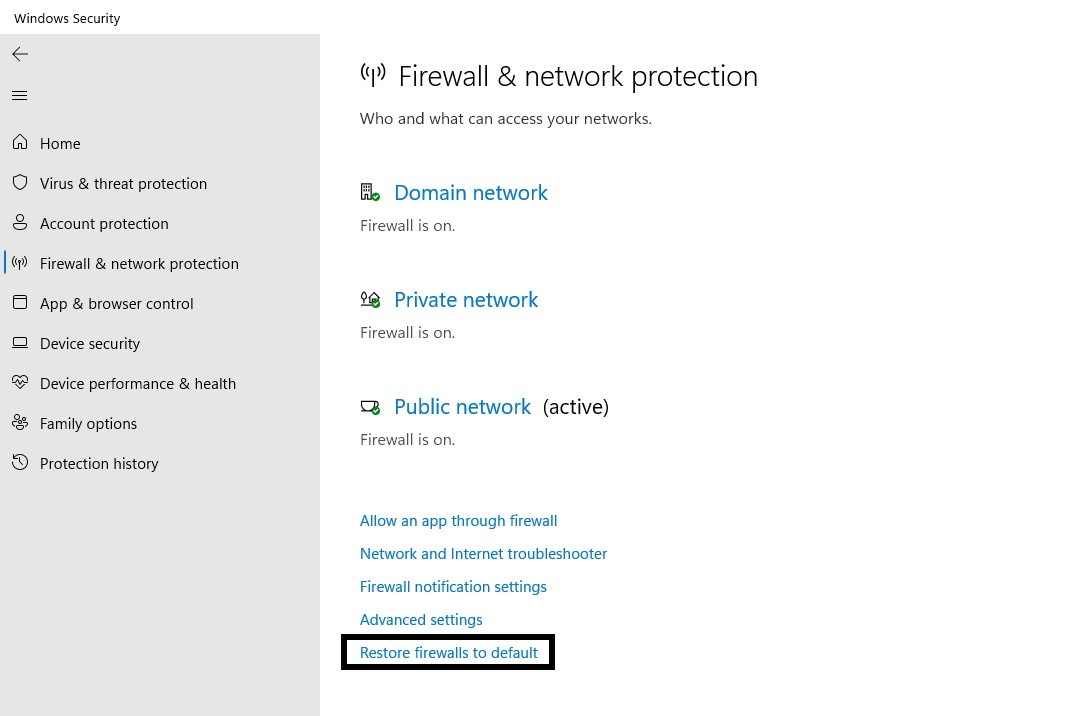The image size is (1067, 716).
Task: Click the Virus & threat protection shield icon
Action: point(20,183)
